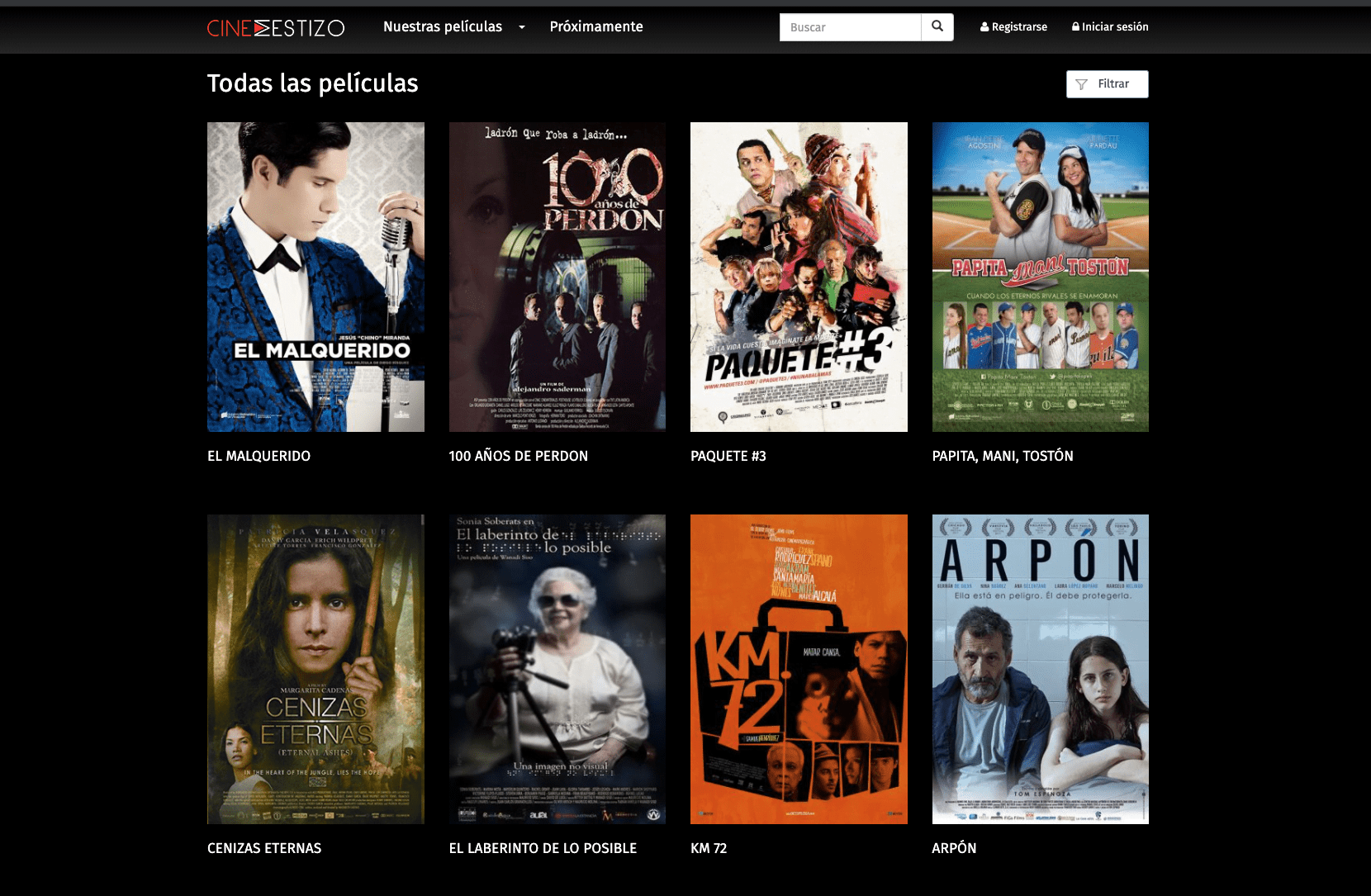Screen dimensions: 1371x896
Task: Open the CENIZAS ETERNAS poster thumbnail
Action: pos(315,669)
